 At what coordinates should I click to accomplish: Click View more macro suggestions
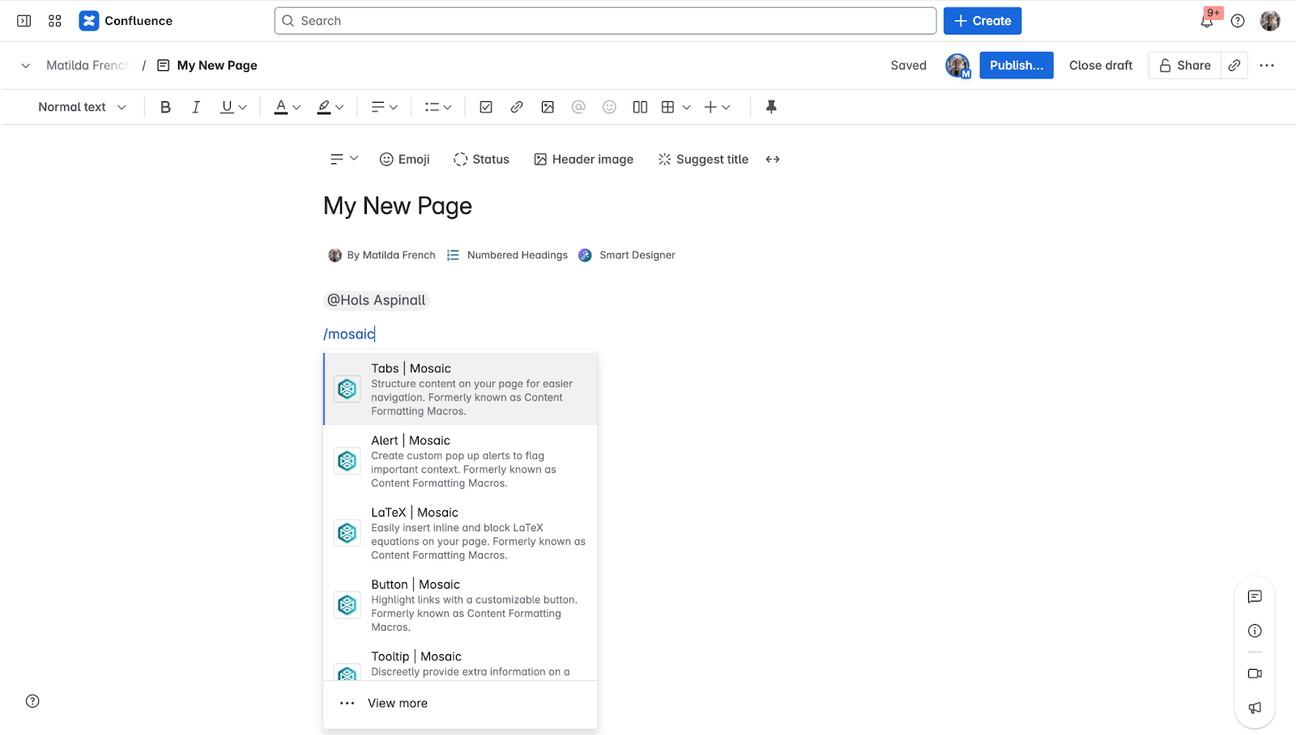tap(397, 703)
